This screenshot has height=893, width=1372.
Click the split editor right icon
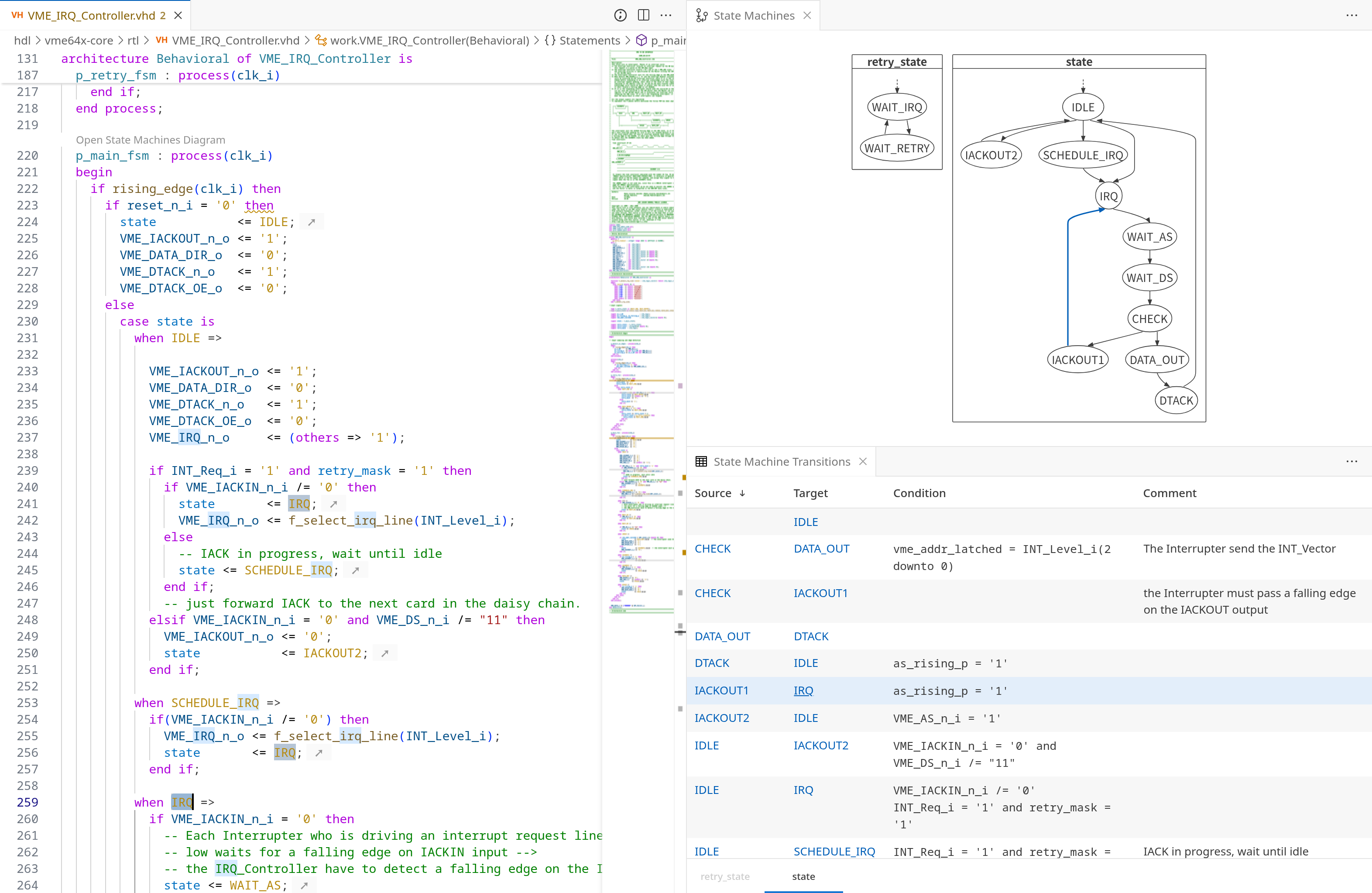pos(643,16)
